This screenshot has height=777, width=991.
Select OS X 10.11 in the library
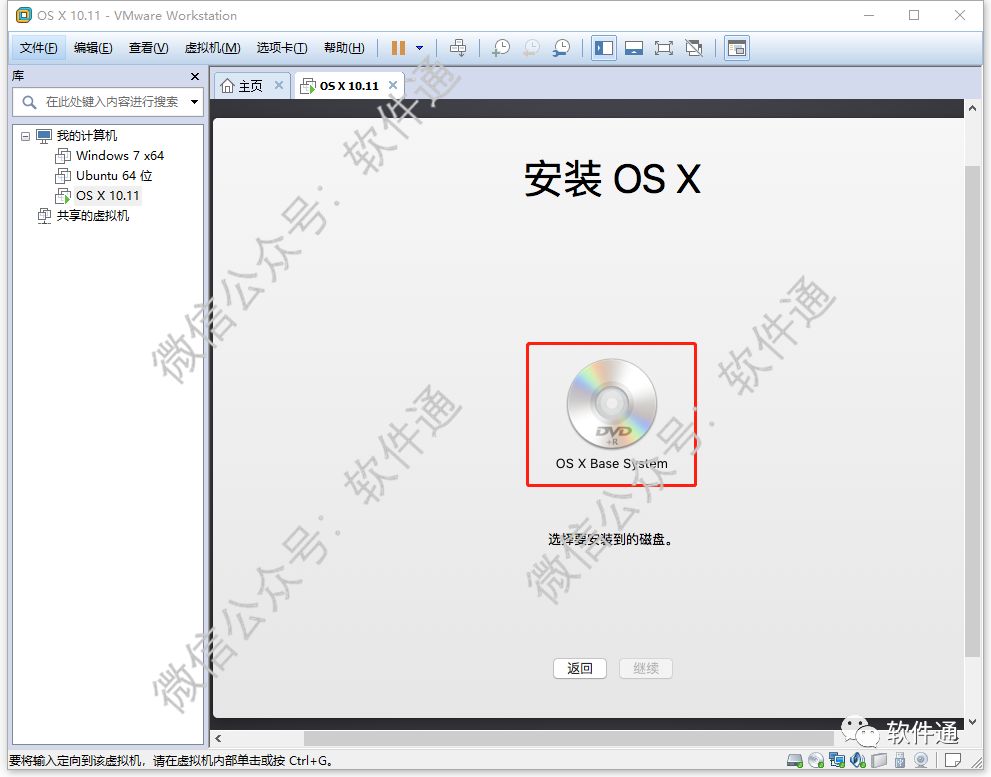click(x=107, y=196)
